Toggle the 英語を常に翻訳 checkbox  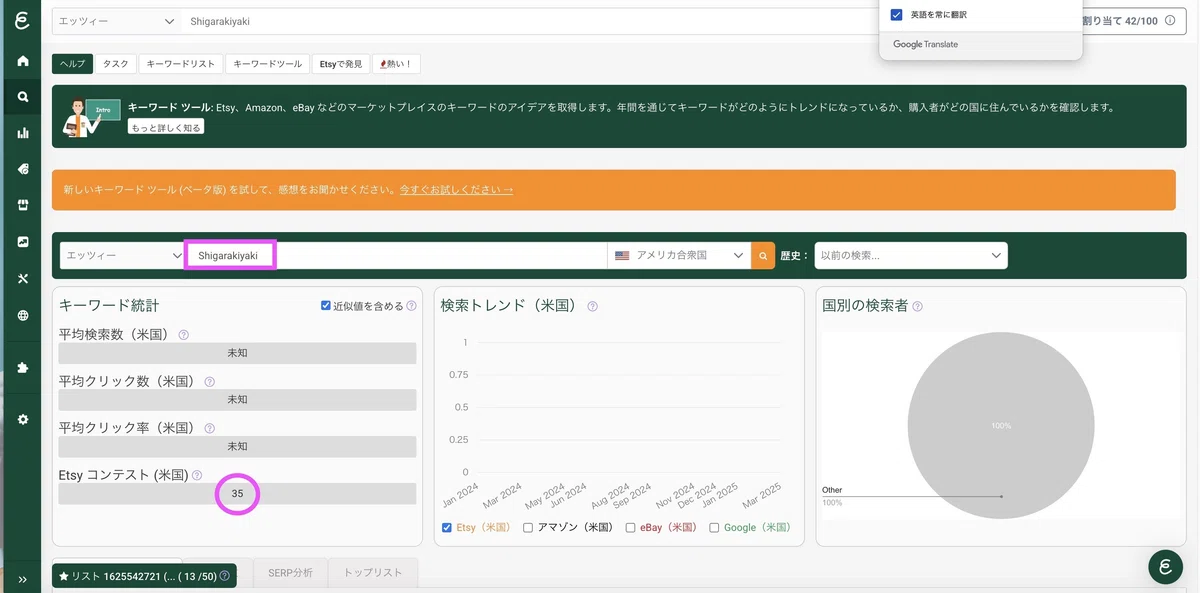coord(897,15)
